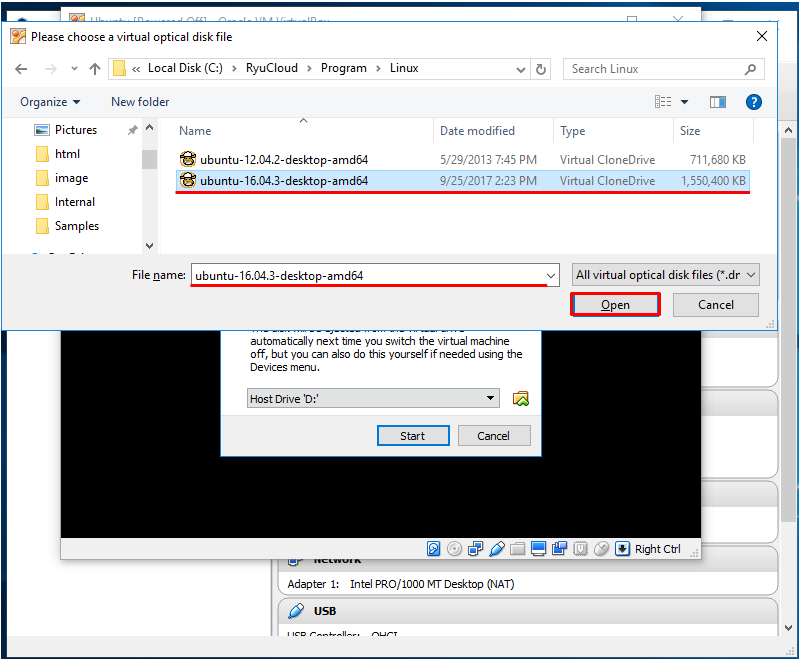
Task: Sort by Date modified column header
Action: (493, 131)
